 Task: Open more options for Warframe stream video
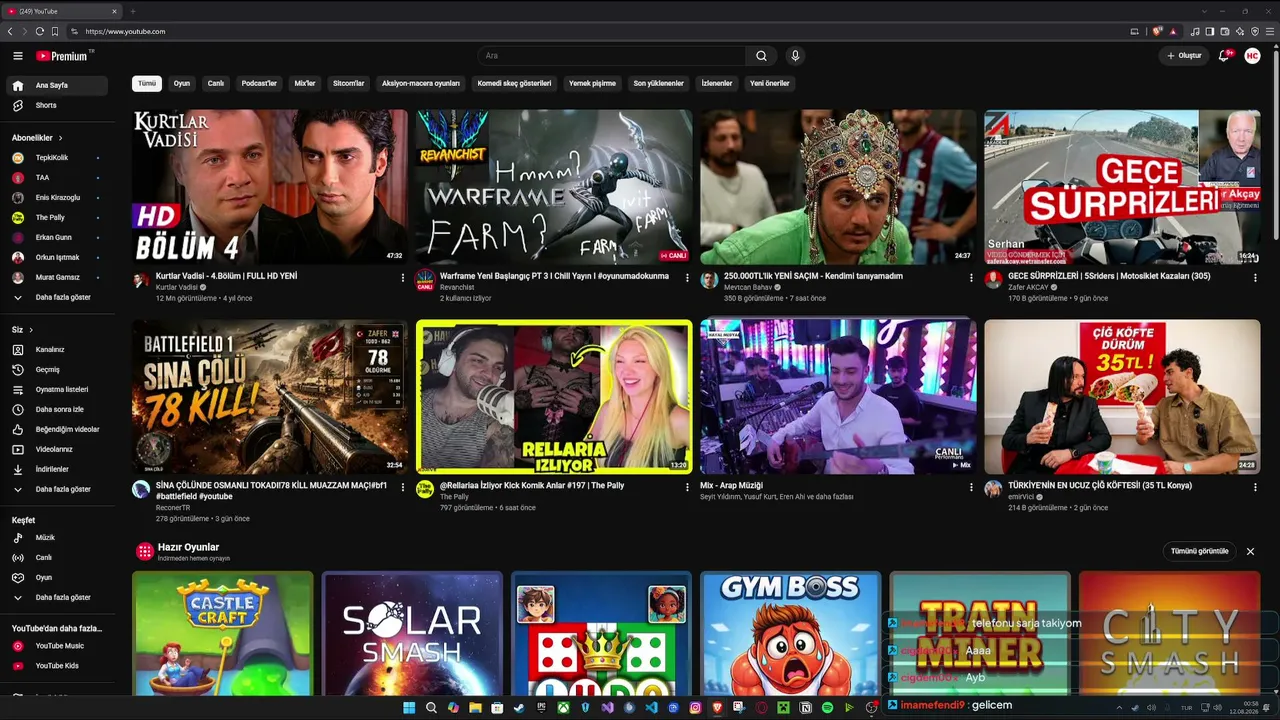pyautogui.click(x=687, y=278)
